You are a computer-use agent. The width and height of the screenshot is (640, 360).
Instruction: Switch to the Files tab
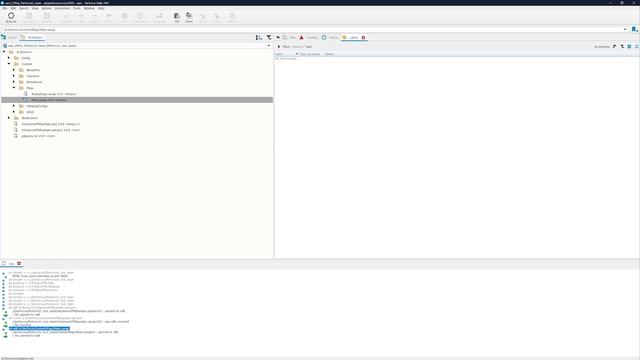pyautogui.click(x=289, y=38)
